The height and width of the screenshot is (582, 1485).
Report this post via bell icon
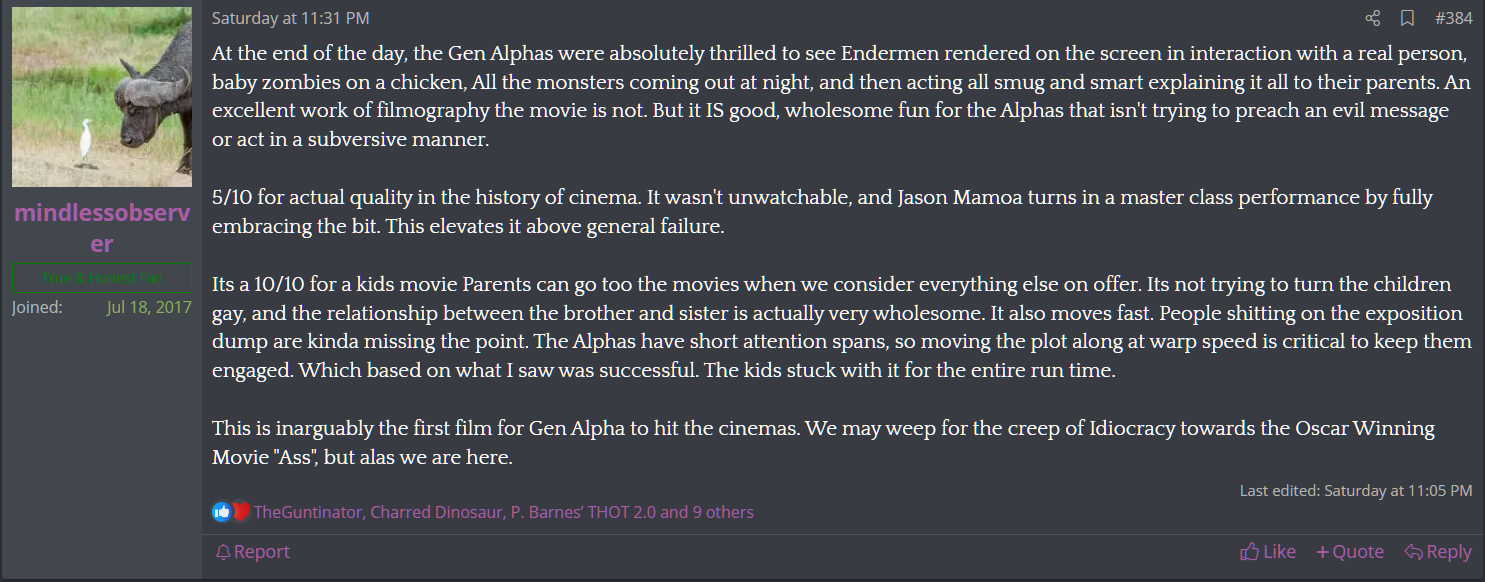(x=253, y=552)
